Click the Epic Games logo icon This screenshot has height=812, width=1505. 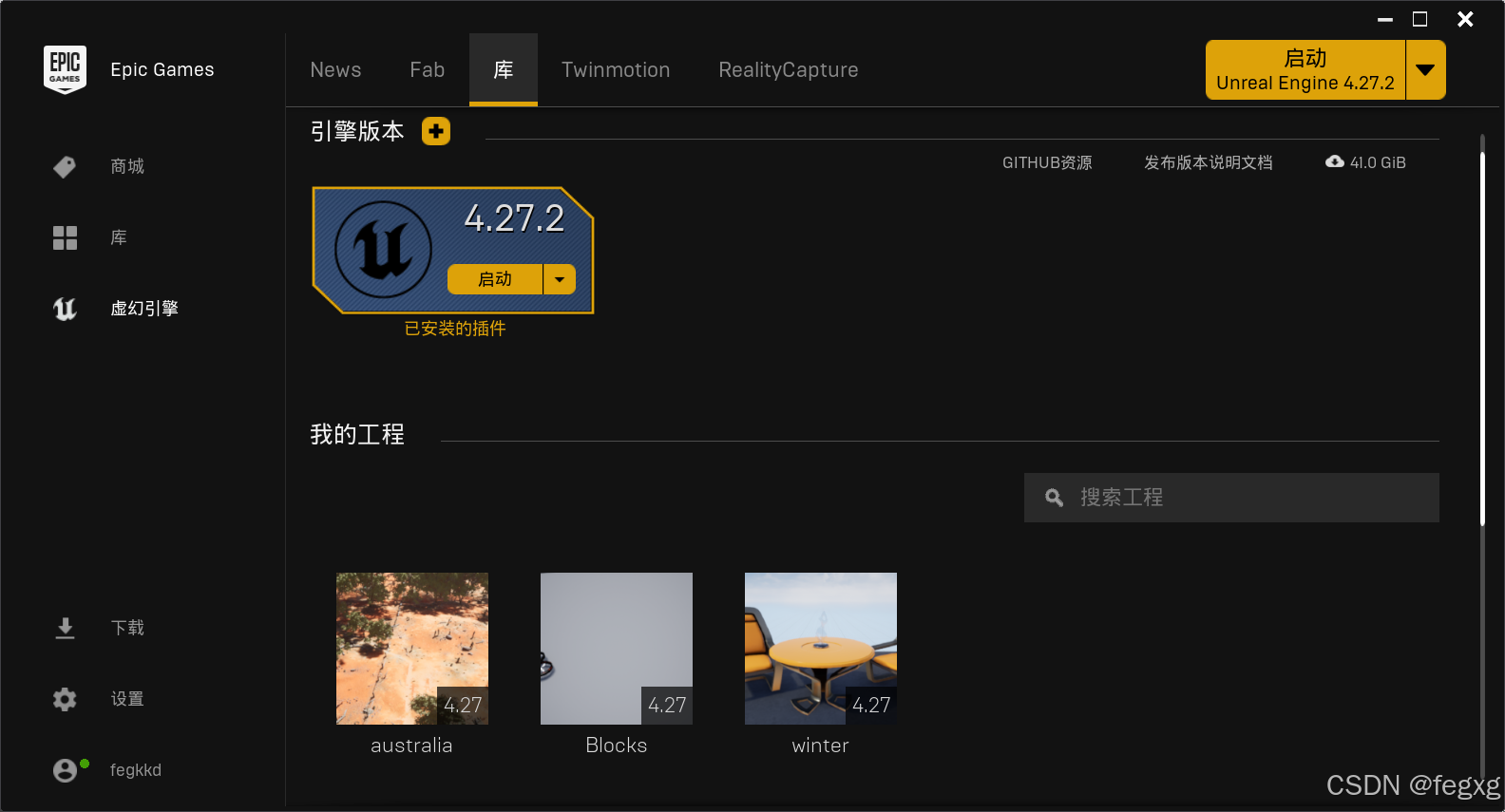(x=65, y=69)
